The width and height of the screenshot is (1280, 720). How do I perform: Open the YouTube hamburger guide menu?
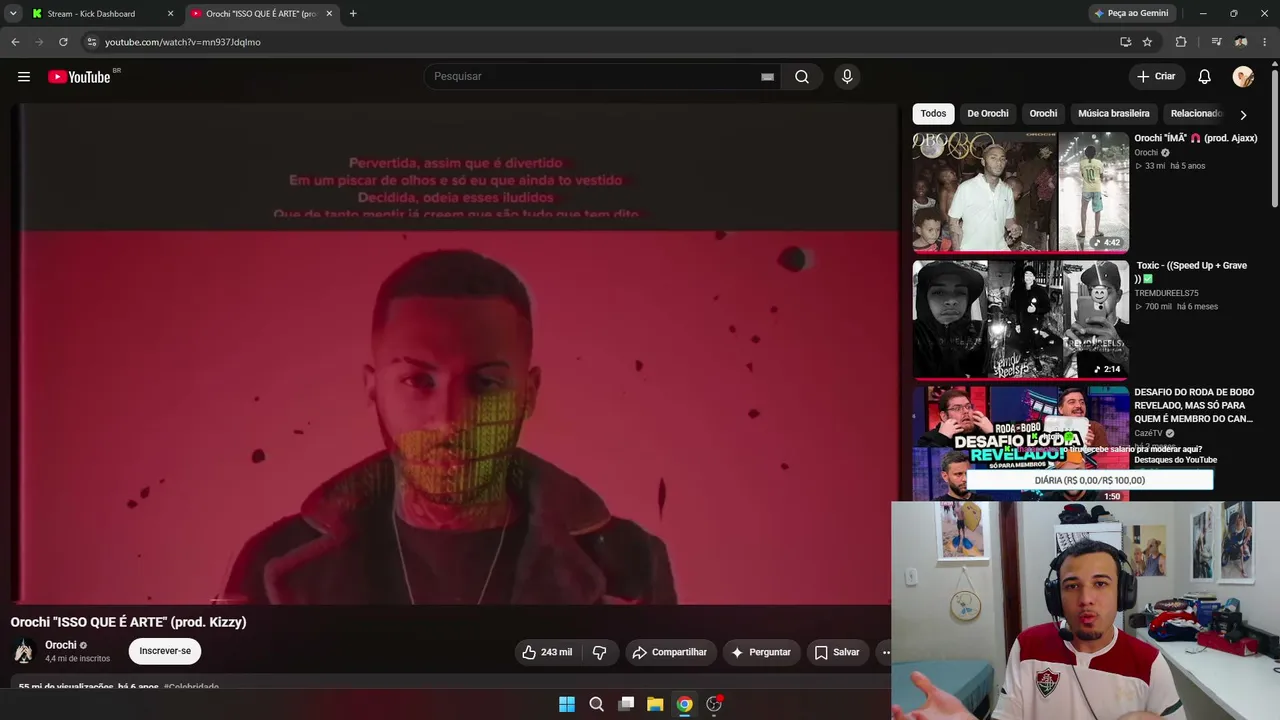click(24, 77)
